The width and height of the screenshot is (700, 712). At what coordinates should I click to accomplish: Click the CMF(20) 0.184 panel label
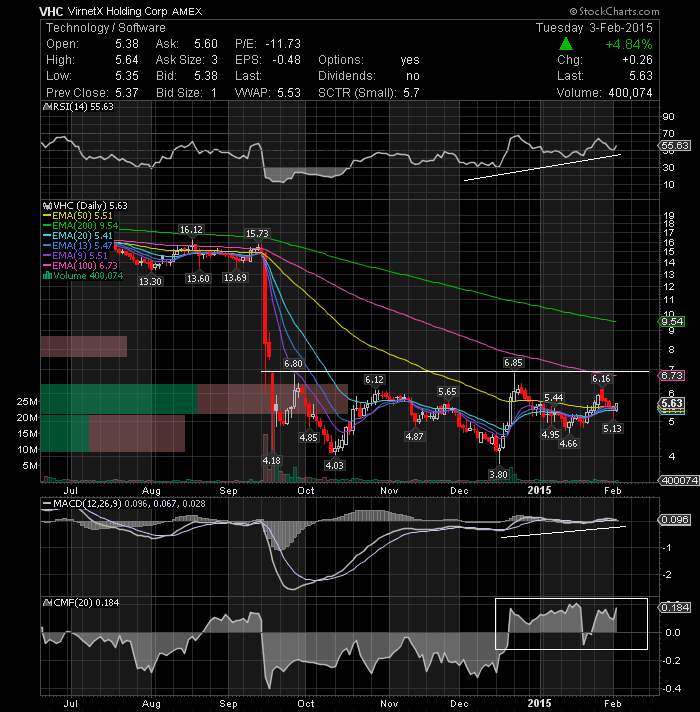(x=86, y=603)
